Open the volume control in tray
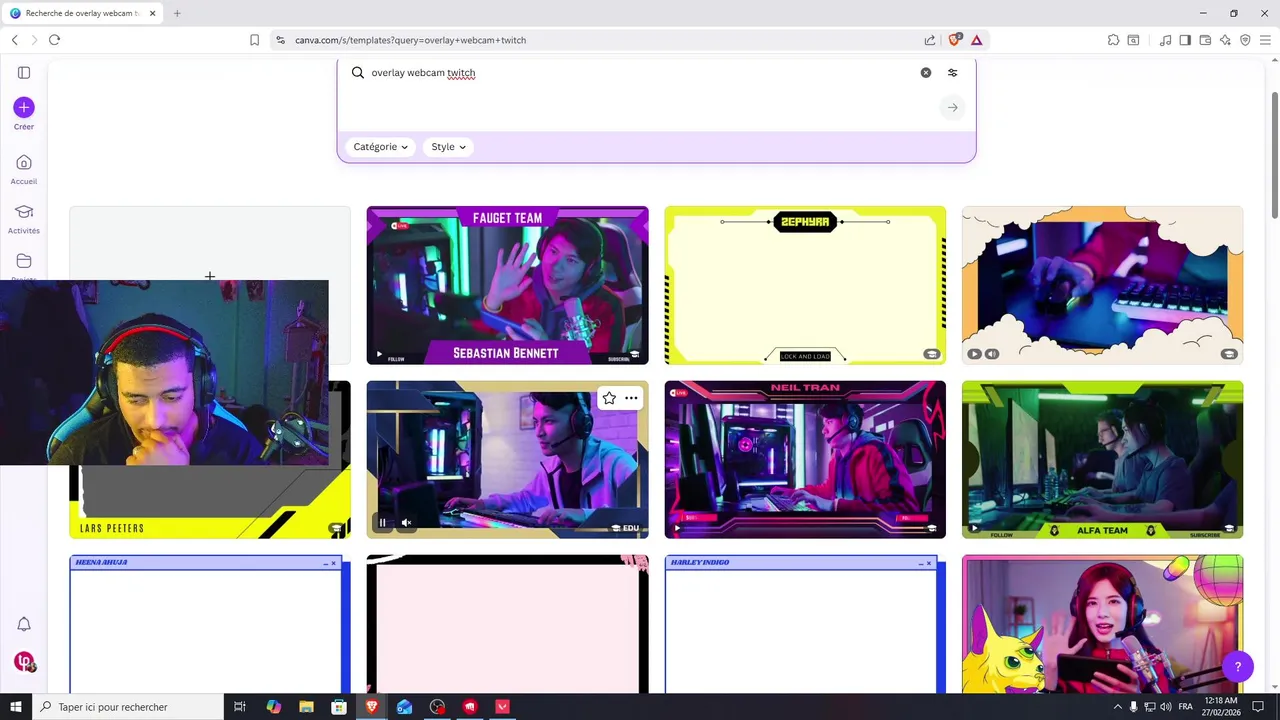 point(1166,707)
